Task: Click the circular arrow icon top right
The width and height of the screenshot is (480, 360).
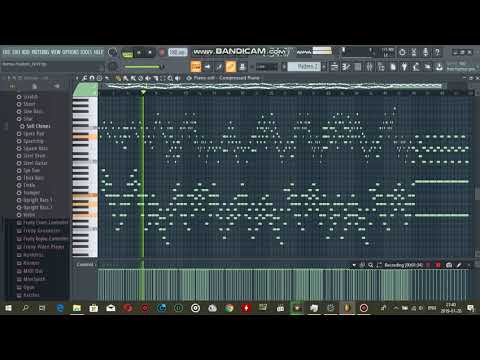Action: coord(402,52)
